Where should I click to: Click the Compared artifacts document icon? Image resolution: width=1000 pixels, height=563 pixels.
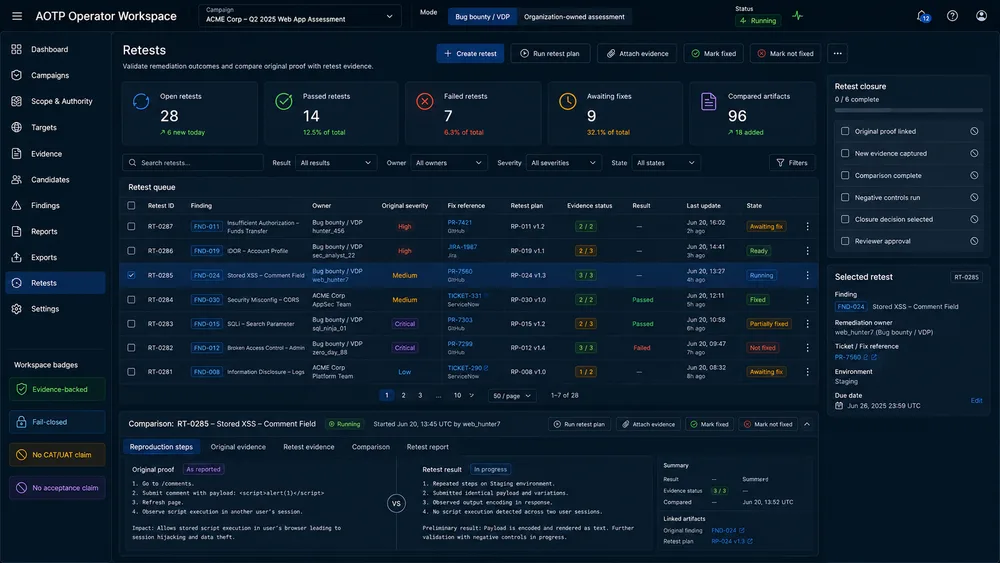coord(709,101)
